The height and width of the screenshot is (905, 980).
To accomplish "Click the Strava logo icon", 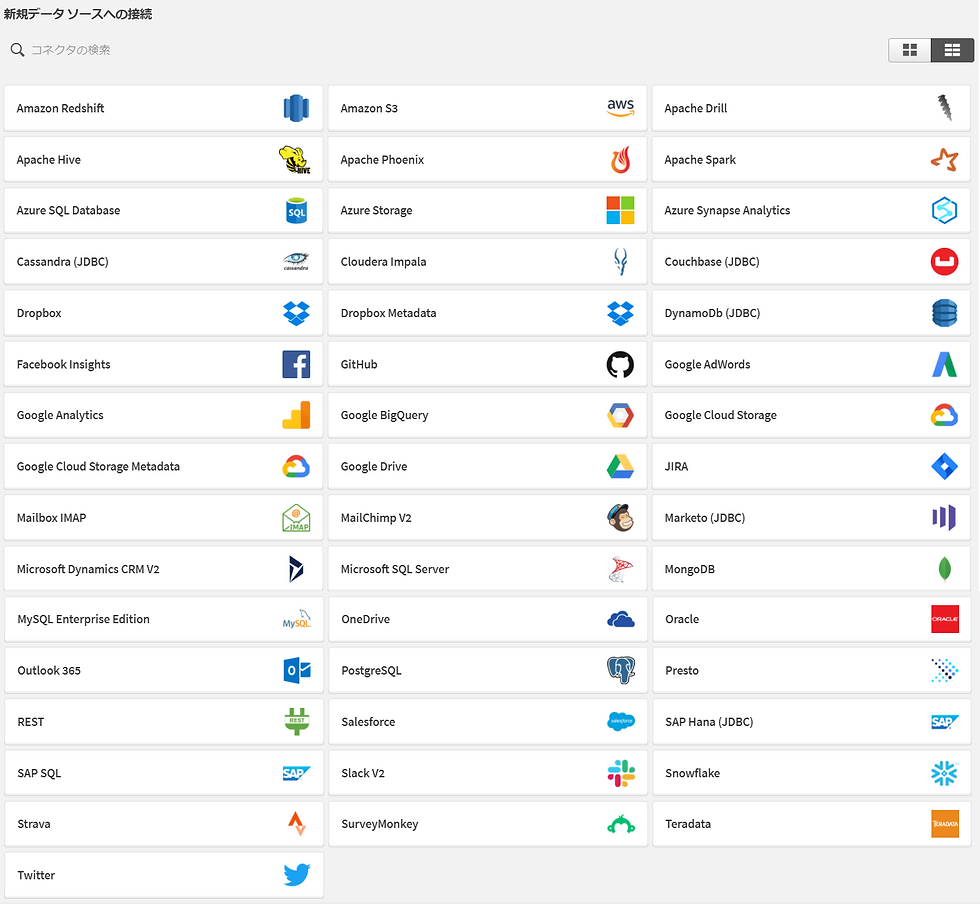I will pyautogui.click(x=297, y=824).
